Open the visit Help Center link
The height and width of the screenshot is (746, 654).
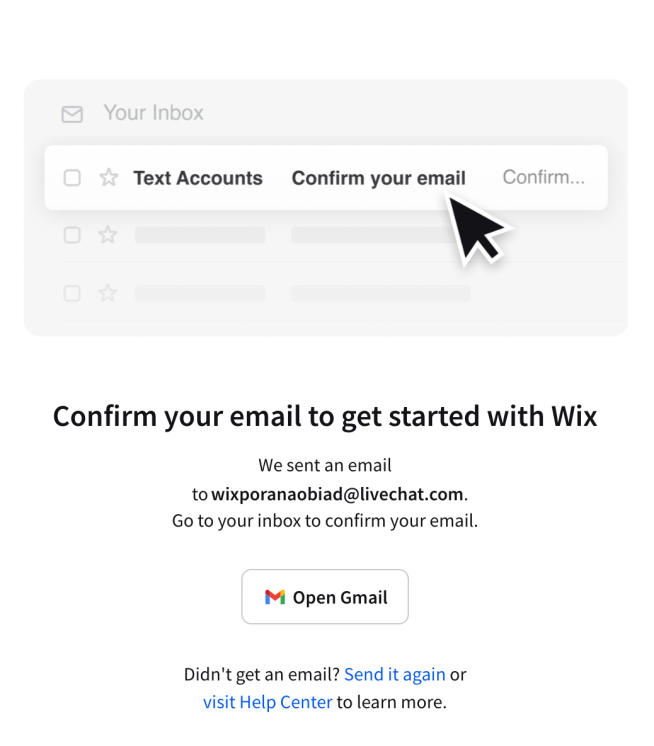(268, 702)
